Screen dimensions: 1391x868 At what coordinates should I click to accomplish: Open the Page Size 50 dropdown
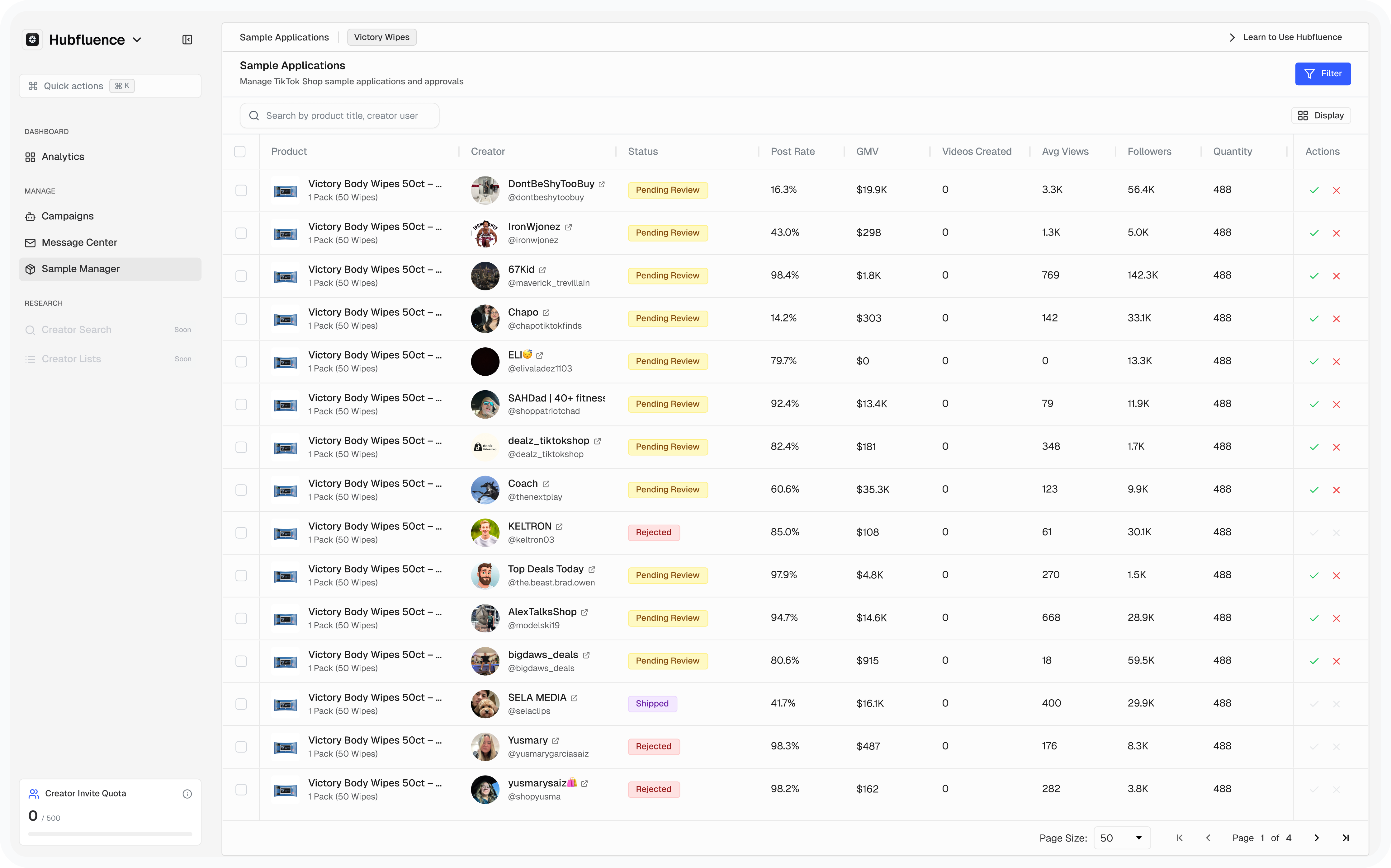(1121, 838)
